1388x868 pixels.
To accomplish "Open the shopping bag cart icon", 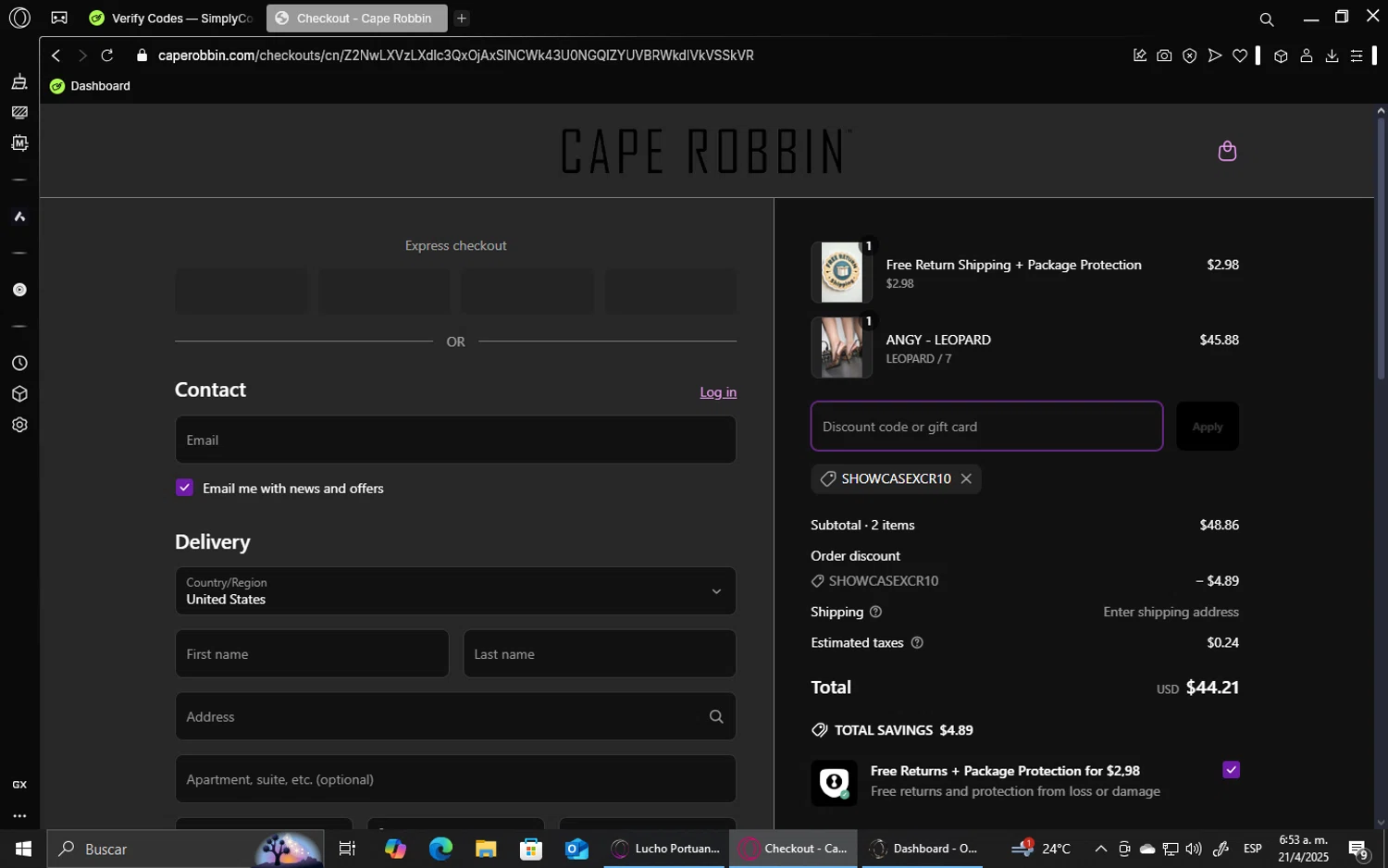I will tap(1227, 151).
